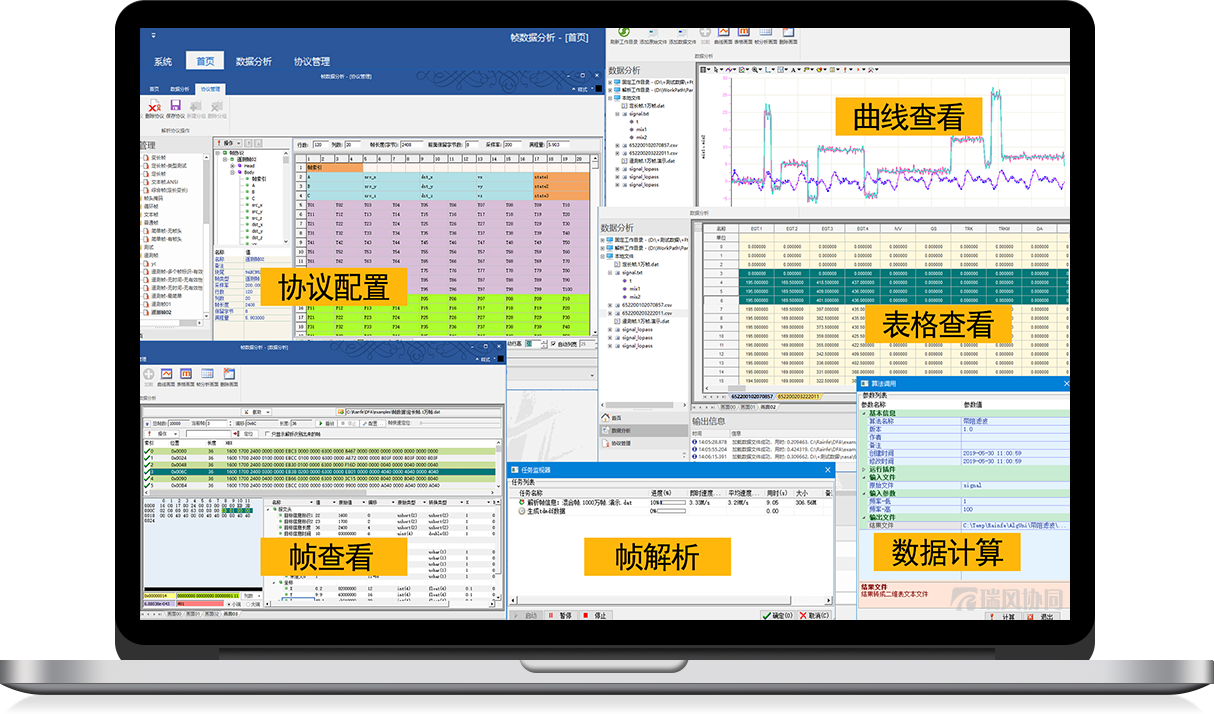Image resolution: width=1214 pixels, height=714 pixels.
Task: Click the 添加数据文件 (Add Data File) icon
Action: tap(682, 31)
